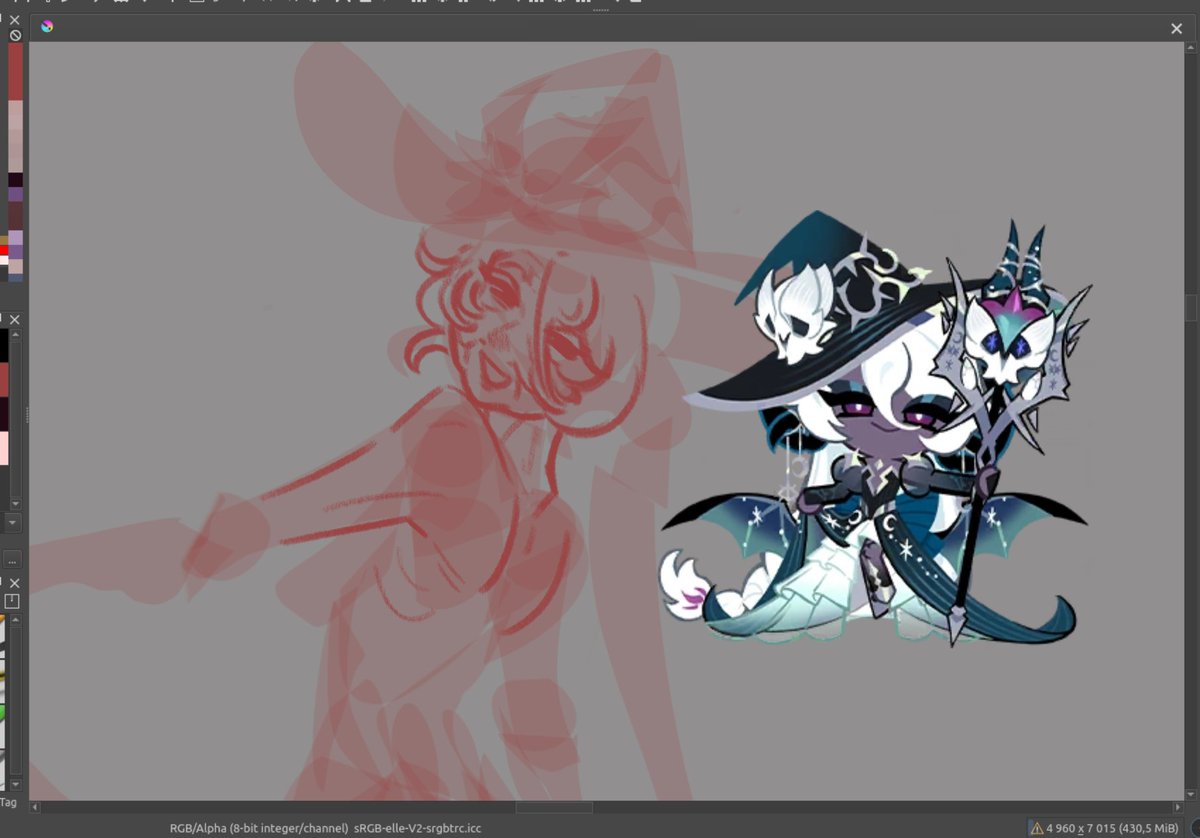Image resolution: width=1200 pixels, height=838 pixels.
Task: Click the Tag label under brush presets
Action: tap(8, 802)
